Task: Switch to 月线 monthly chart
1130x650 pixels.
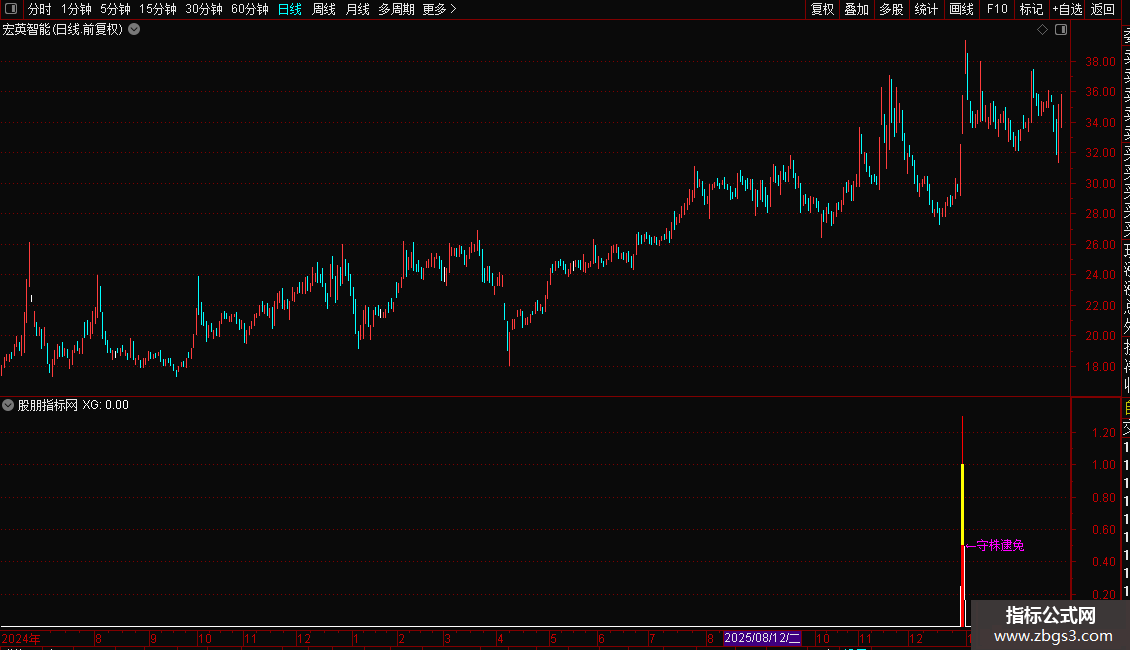Action: pyautogui.click(x=357, y=9)
